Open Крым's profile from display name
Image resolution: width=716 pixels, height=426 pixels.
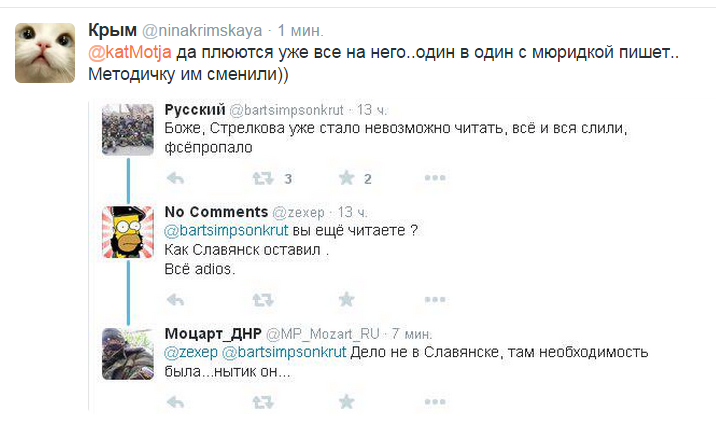112,27
